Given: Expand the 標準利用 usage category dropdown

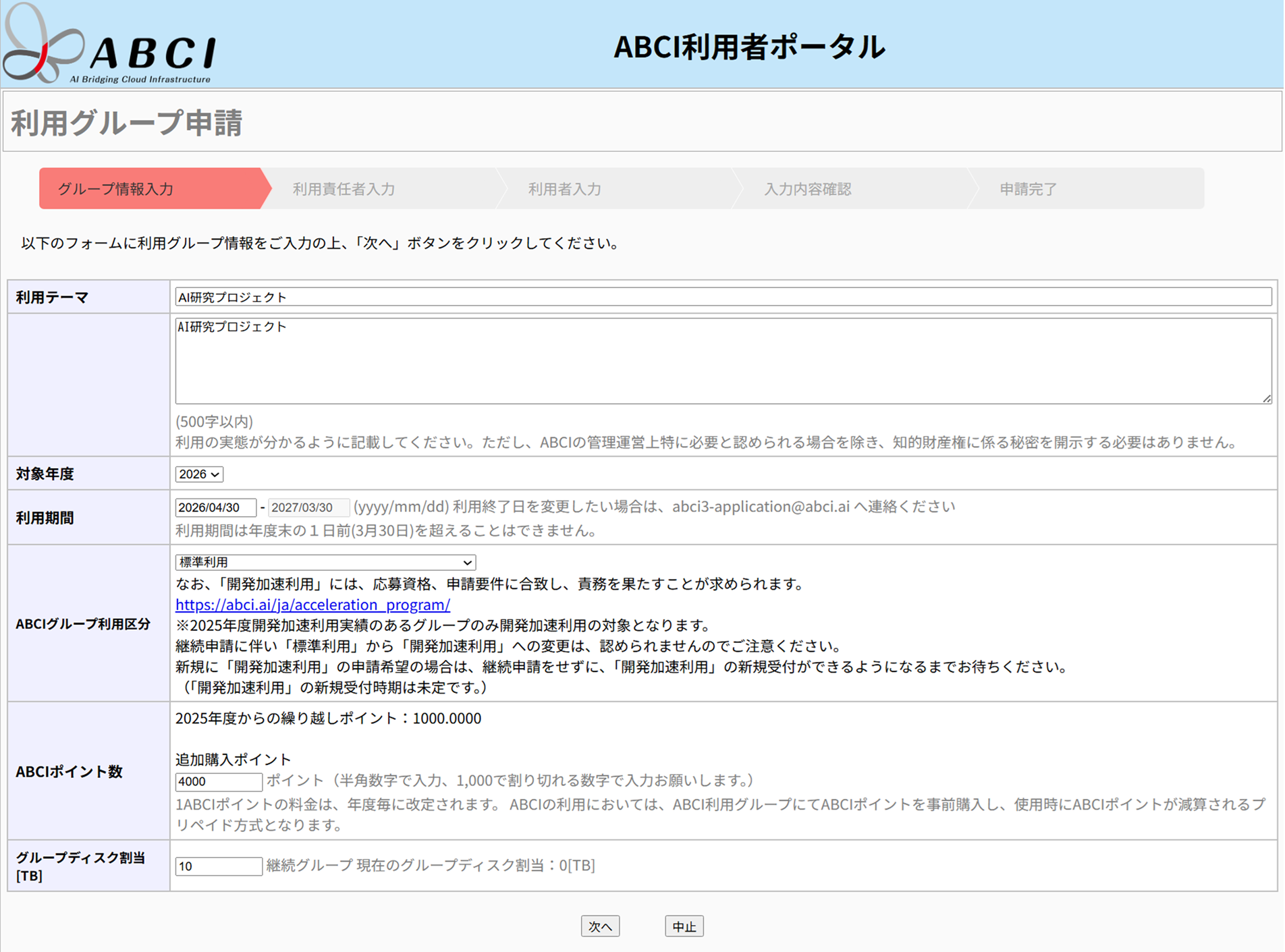Looking at the screenshot, I should (x=325, y=562).
